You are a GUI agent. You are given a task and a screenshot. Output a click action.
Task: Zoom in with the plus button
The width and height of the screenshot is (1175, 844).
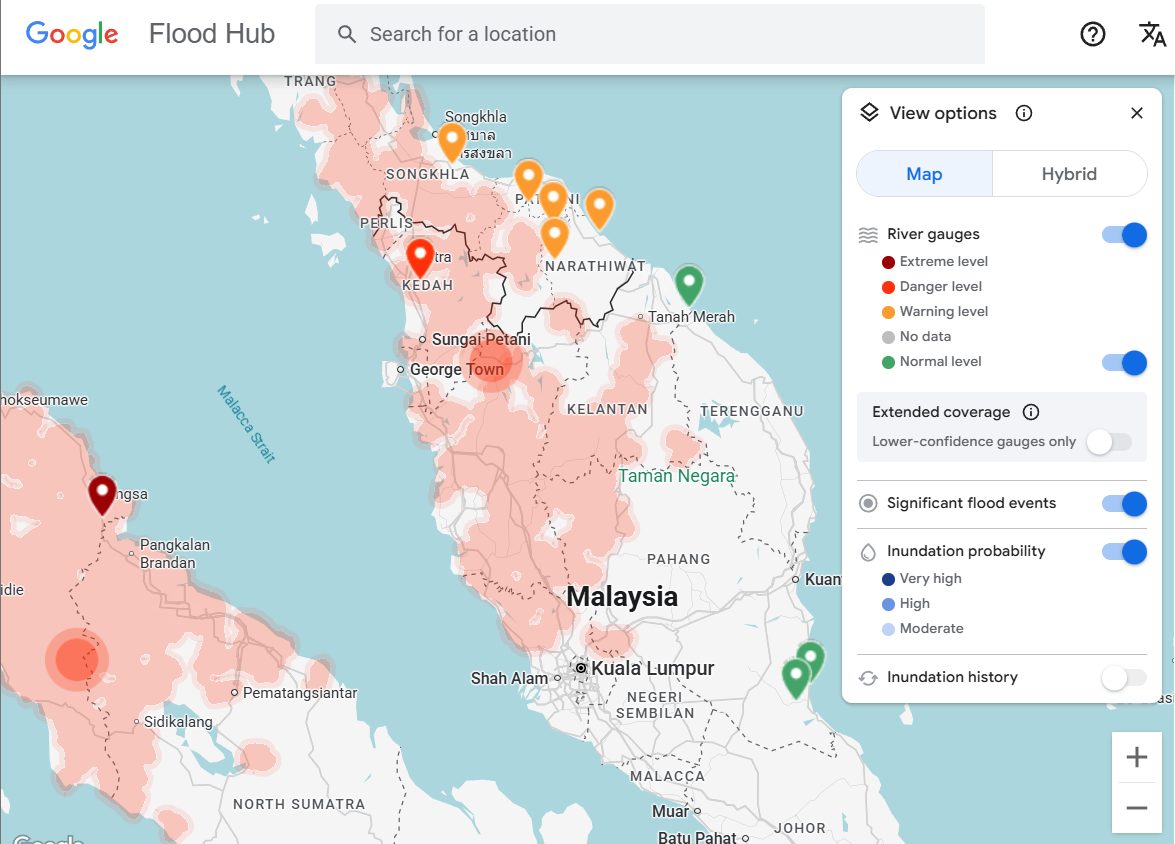click(1137, 757)
